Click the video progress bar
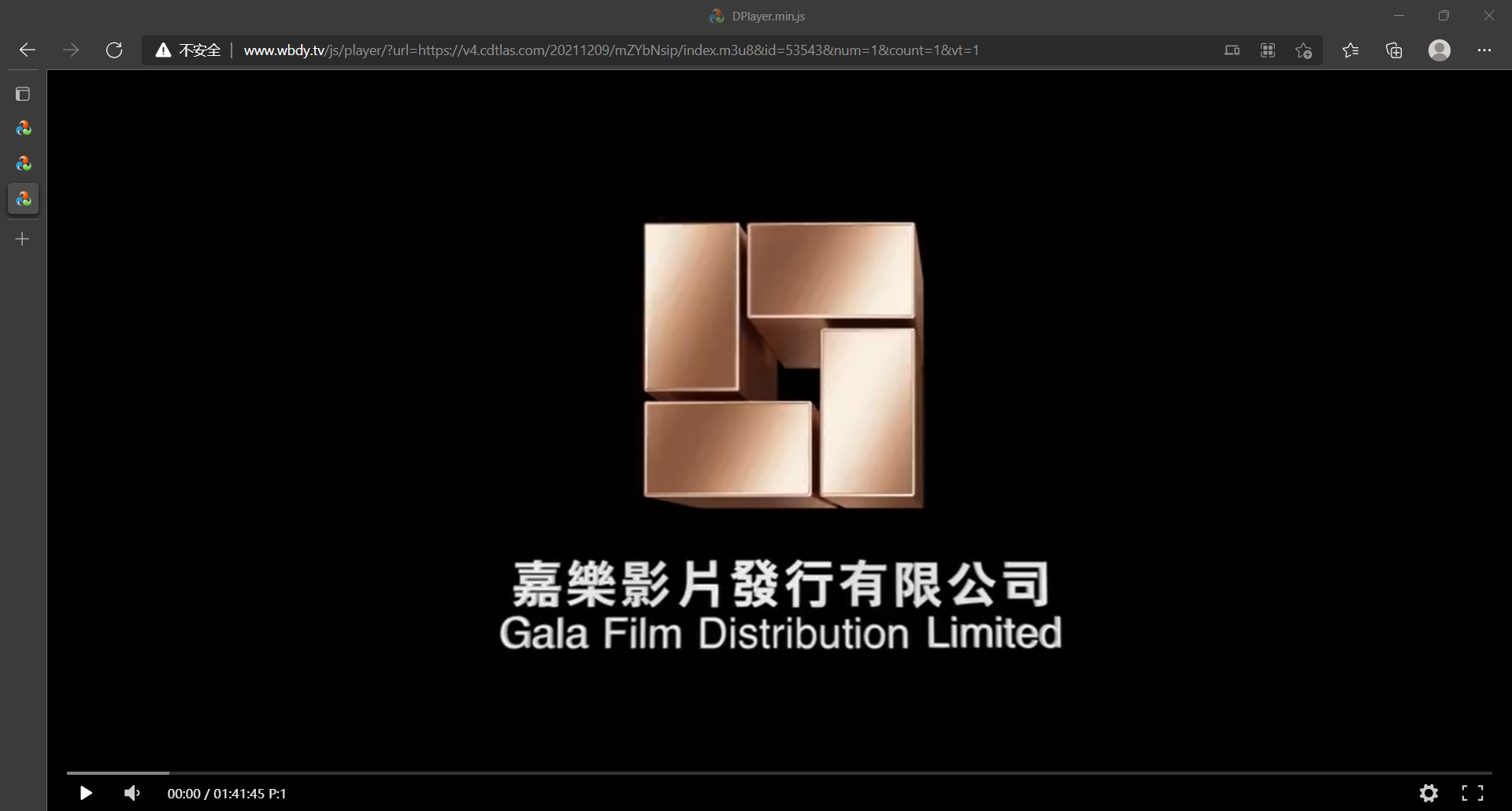Screen dimensions: 1512x811 [780, 773]
